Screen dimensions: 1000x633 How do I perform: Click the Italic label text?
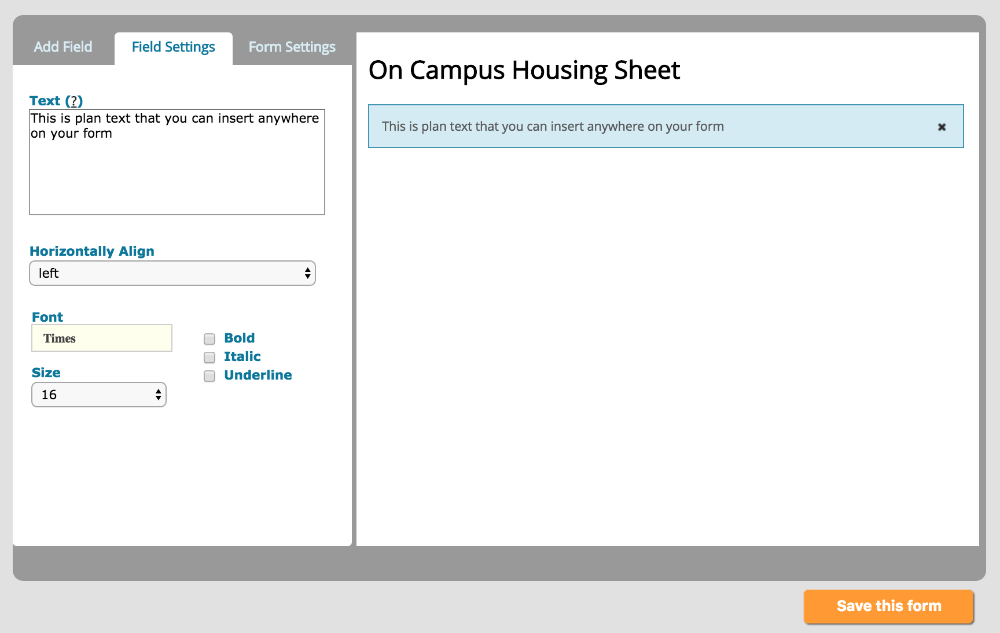click(x=242, y=356)
